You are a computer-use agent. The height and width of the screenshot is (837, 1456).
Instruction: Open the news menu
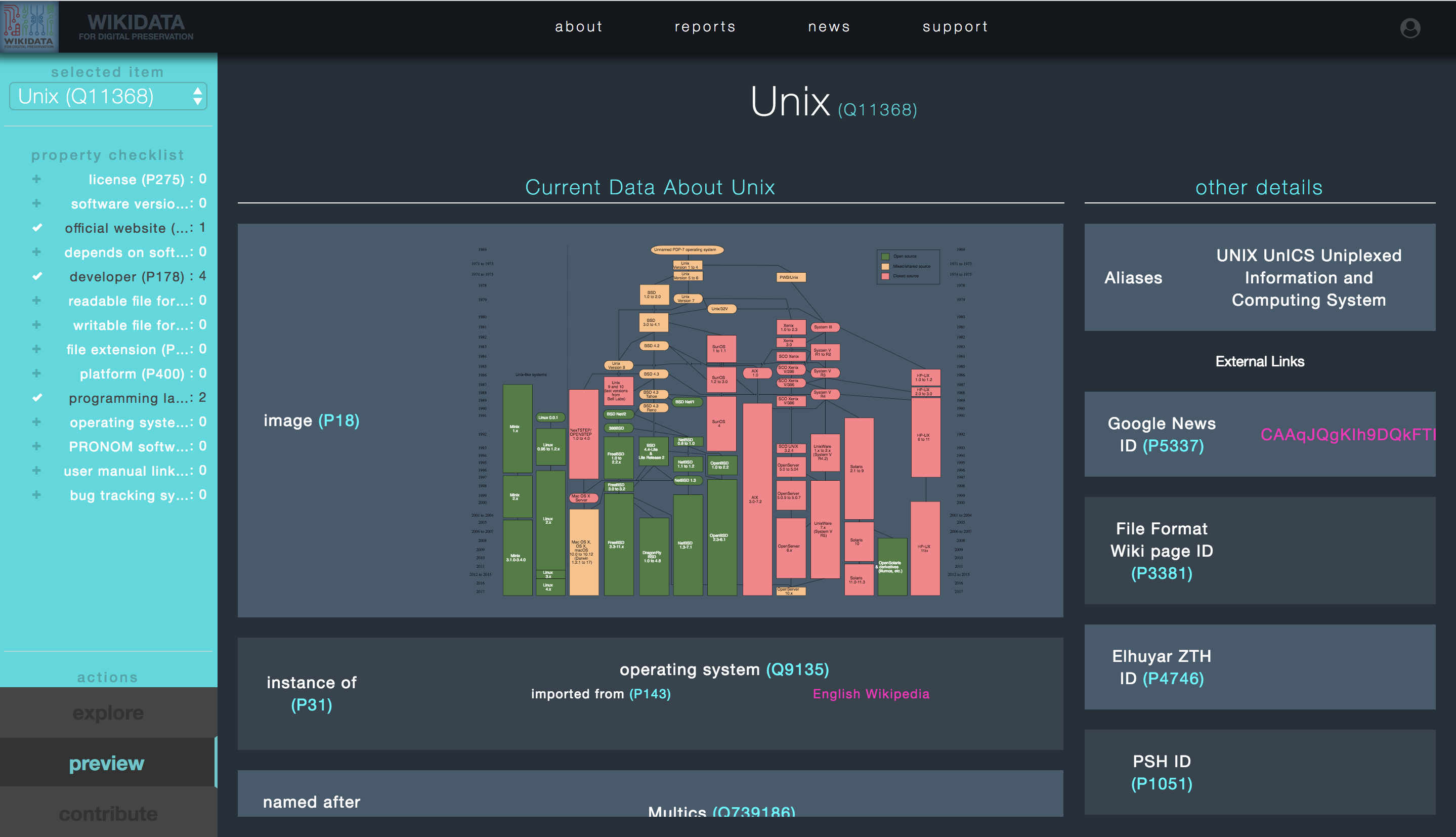pyautogui.click(x=829, y=26)
